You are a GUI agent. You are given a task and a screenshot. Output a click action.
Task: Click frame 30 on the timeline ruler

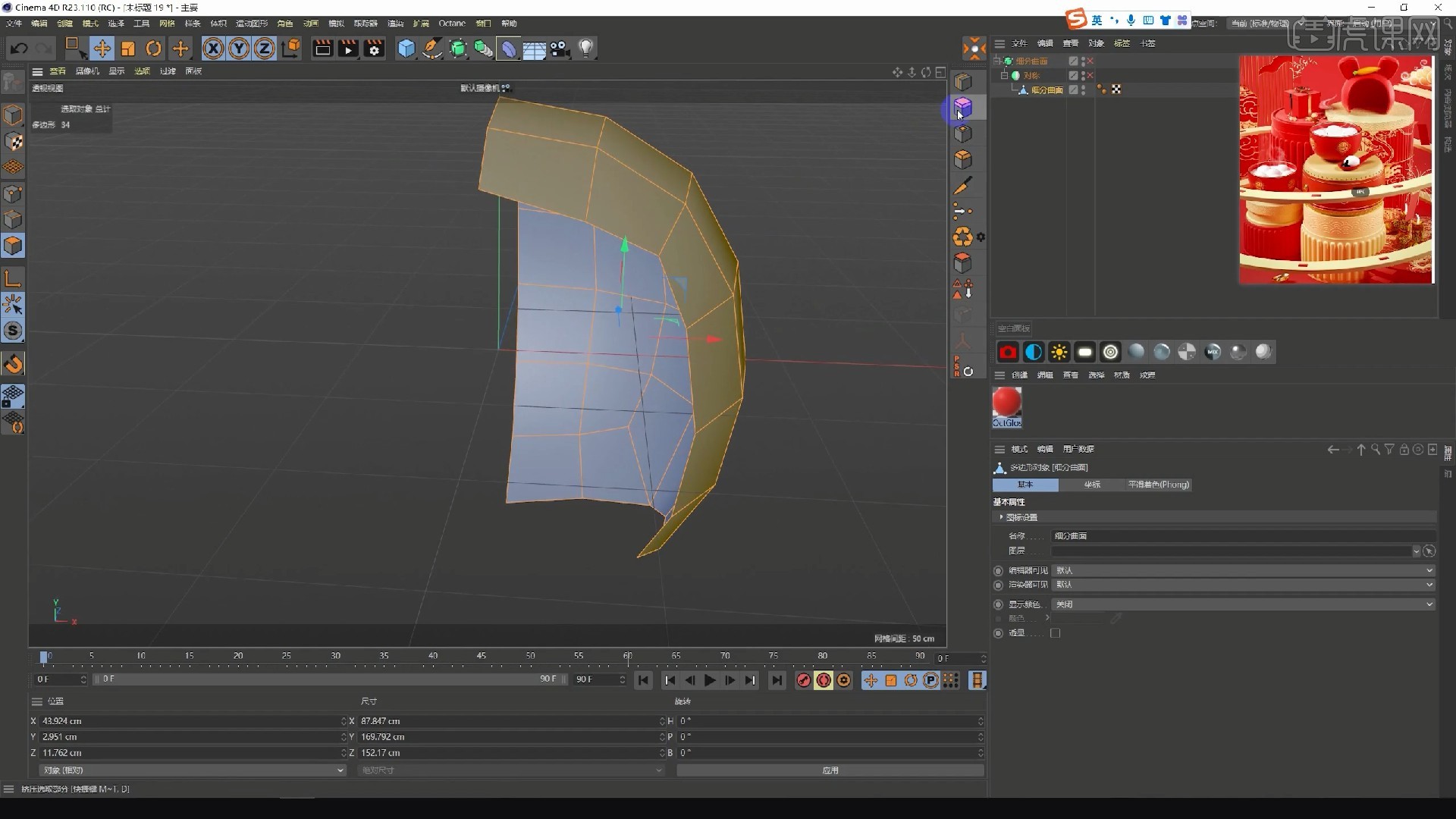click(335, 656)
